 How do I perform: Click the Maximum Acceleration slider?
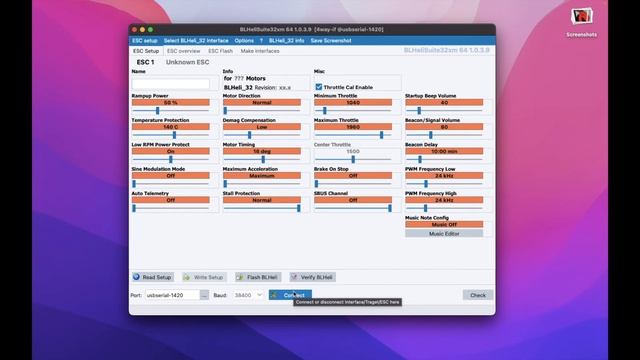click(262, 184)
